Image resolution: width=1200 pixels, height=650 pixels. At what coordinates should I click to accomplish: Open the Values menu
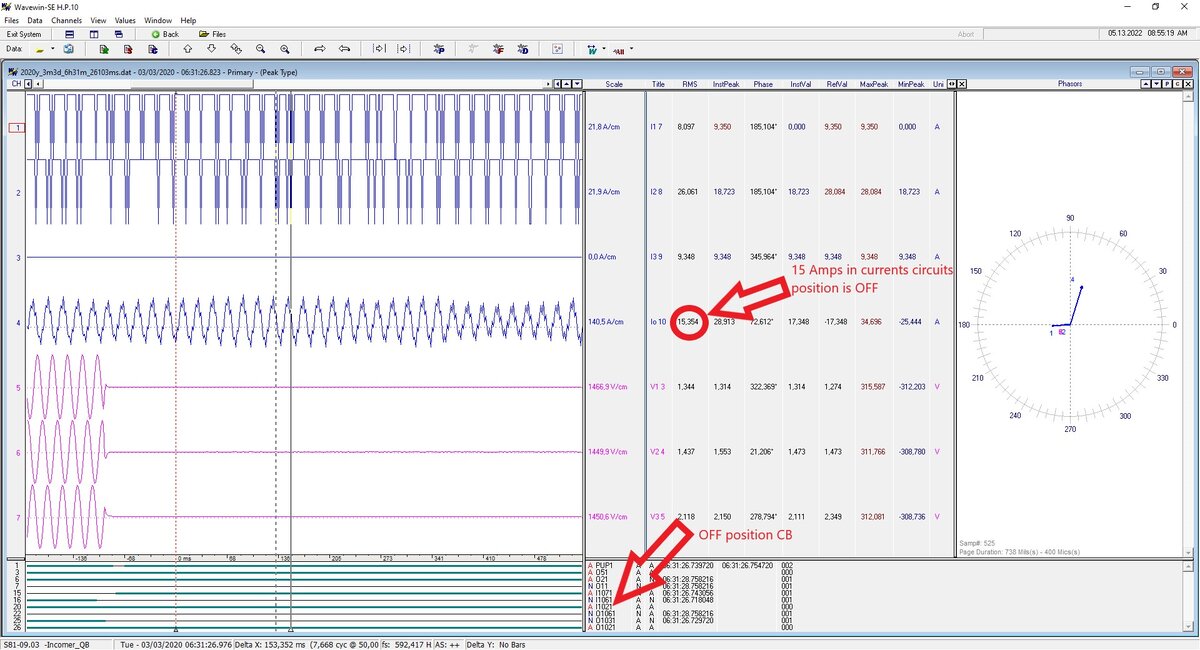coord(125,20)
